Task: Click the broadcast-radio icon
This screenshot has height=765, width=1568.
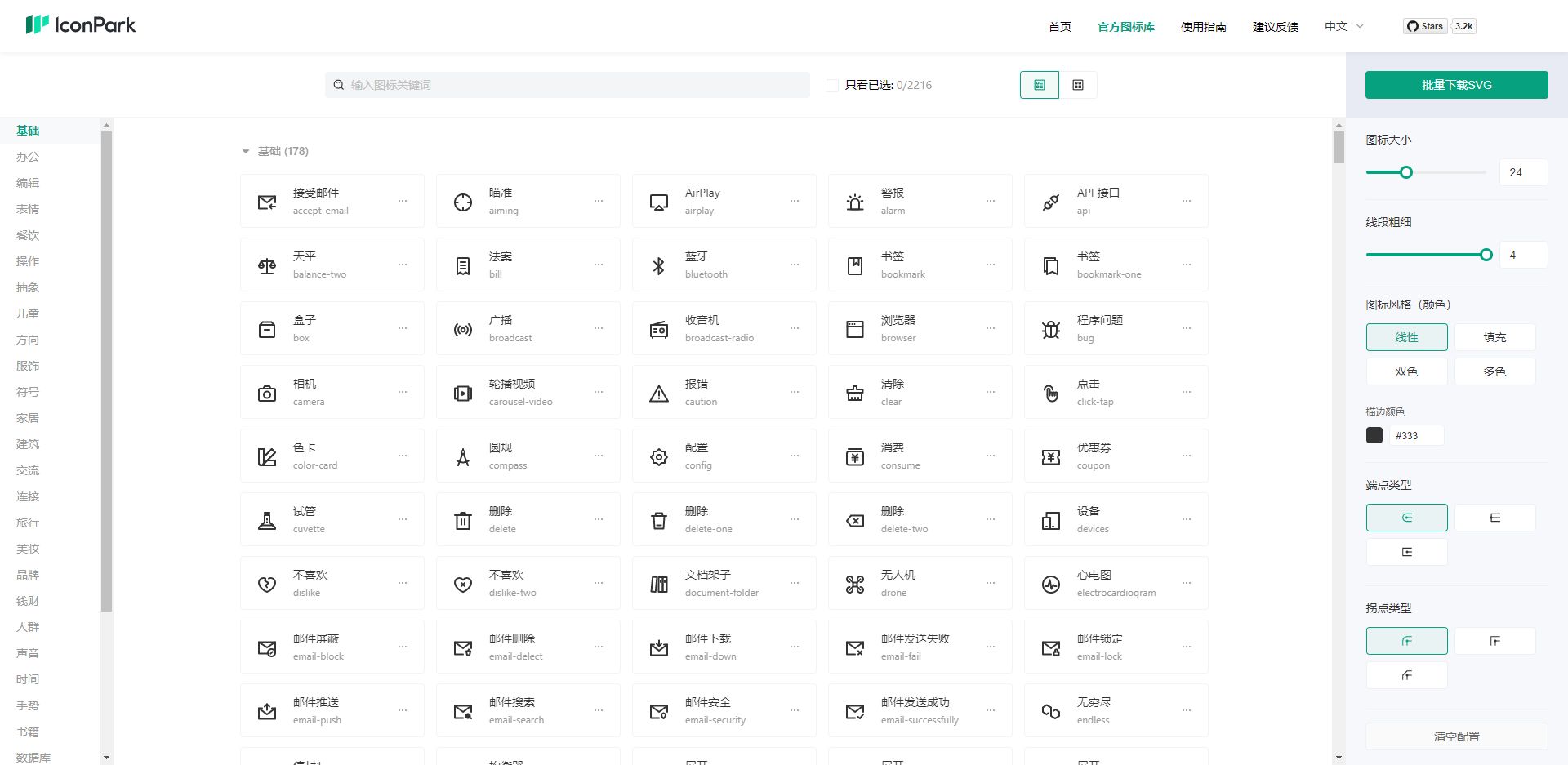Action: tap(659, 329)
